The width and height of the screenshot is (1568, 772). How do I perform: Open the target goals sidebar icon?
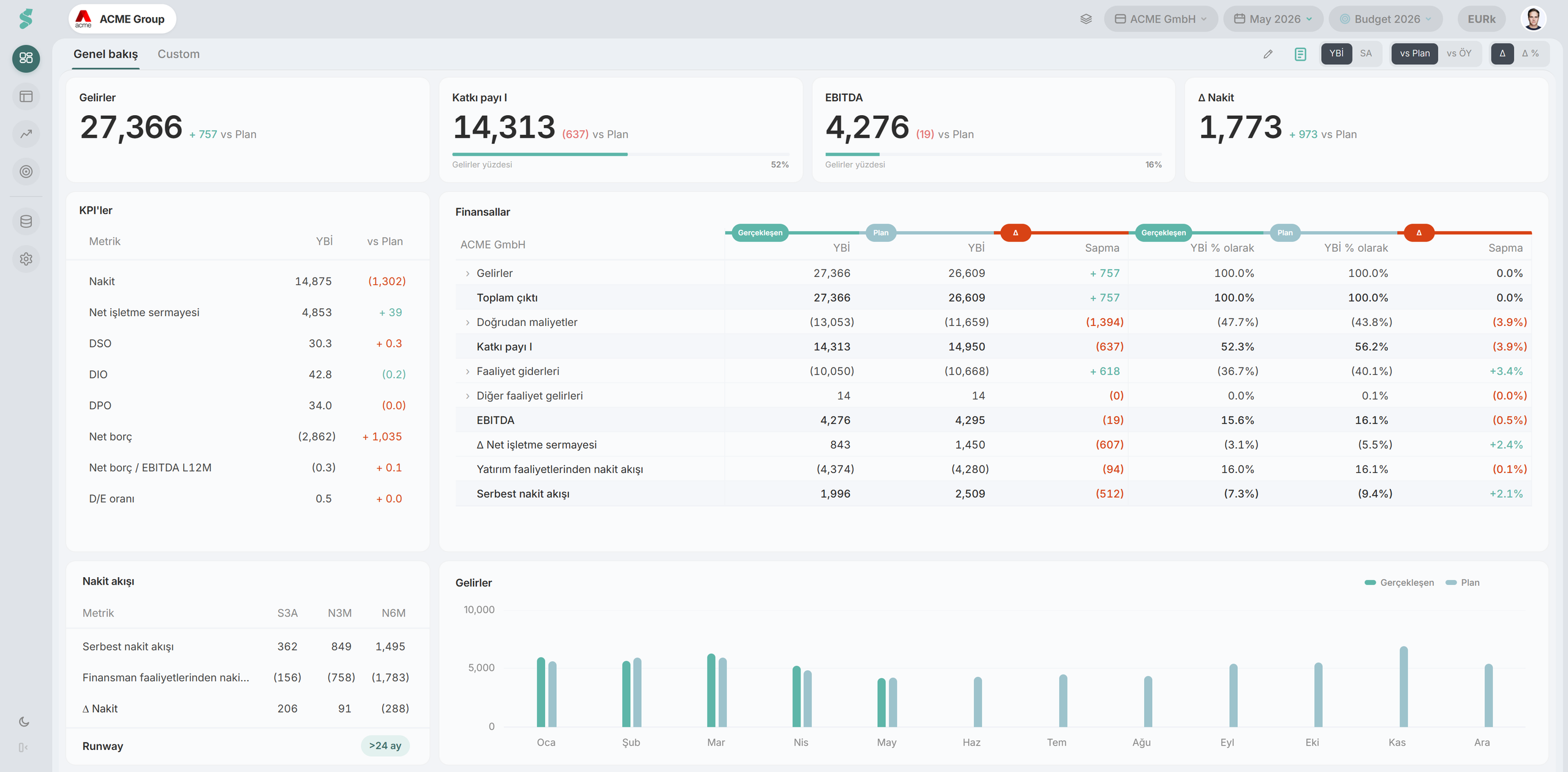coord(26,172)
